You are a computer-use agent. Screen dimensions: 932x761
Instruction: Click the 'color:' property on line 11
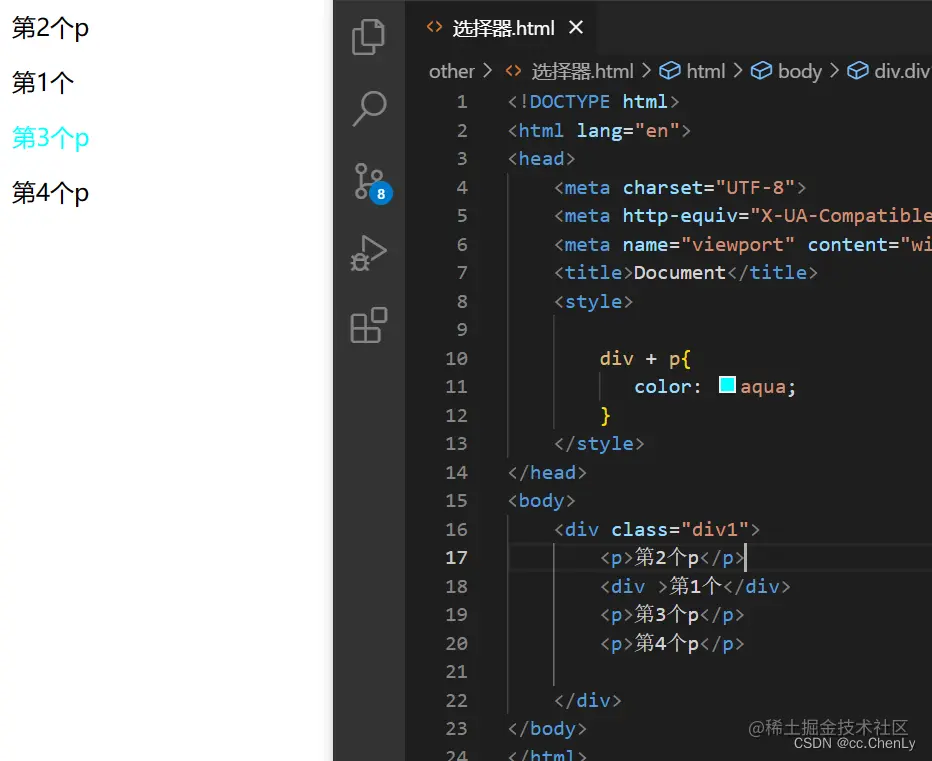[667, 387]
